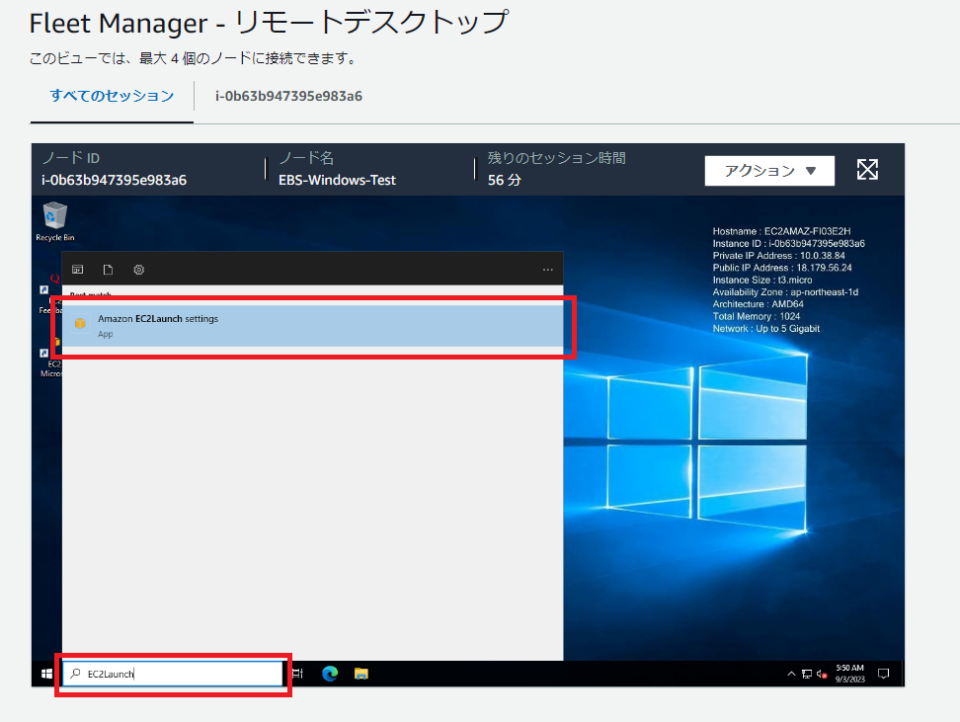This screenshot has height=722, width=960.
Task: Click the network icon in system tray
Action: coord(807,674)
